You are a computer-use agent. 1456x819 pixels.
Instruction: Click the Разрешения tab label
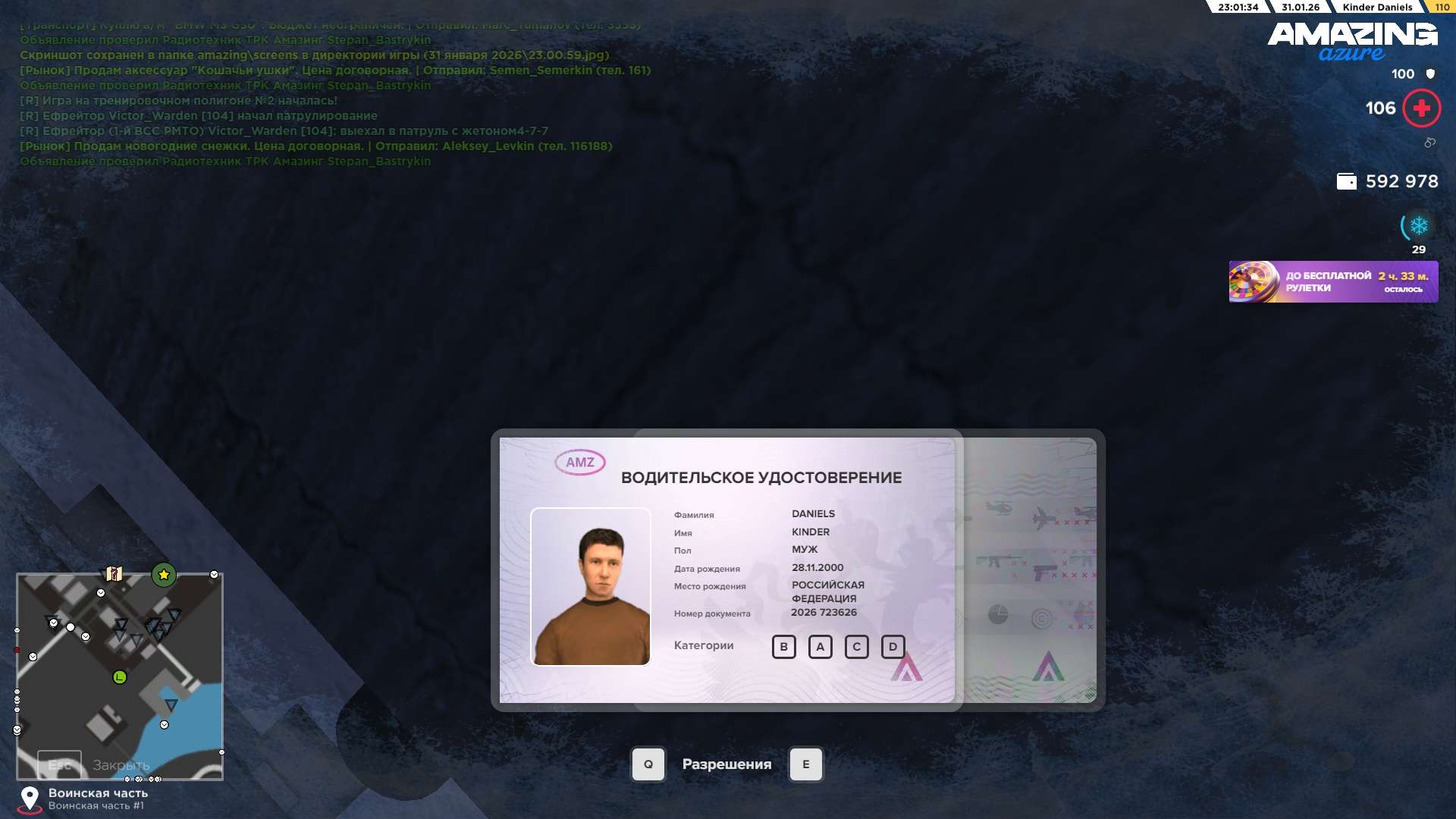coord(726,764)
